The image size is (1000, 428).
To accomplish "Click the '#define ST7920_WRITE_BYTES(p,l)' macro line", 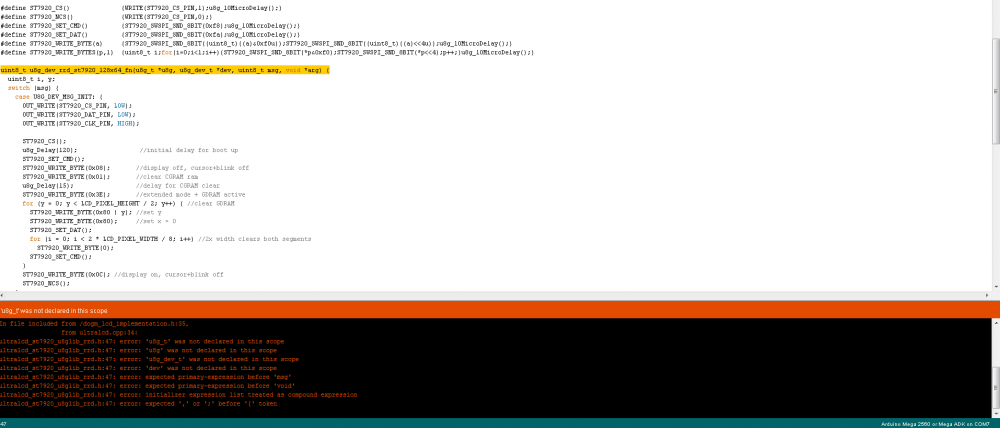I will coord(267,52).
